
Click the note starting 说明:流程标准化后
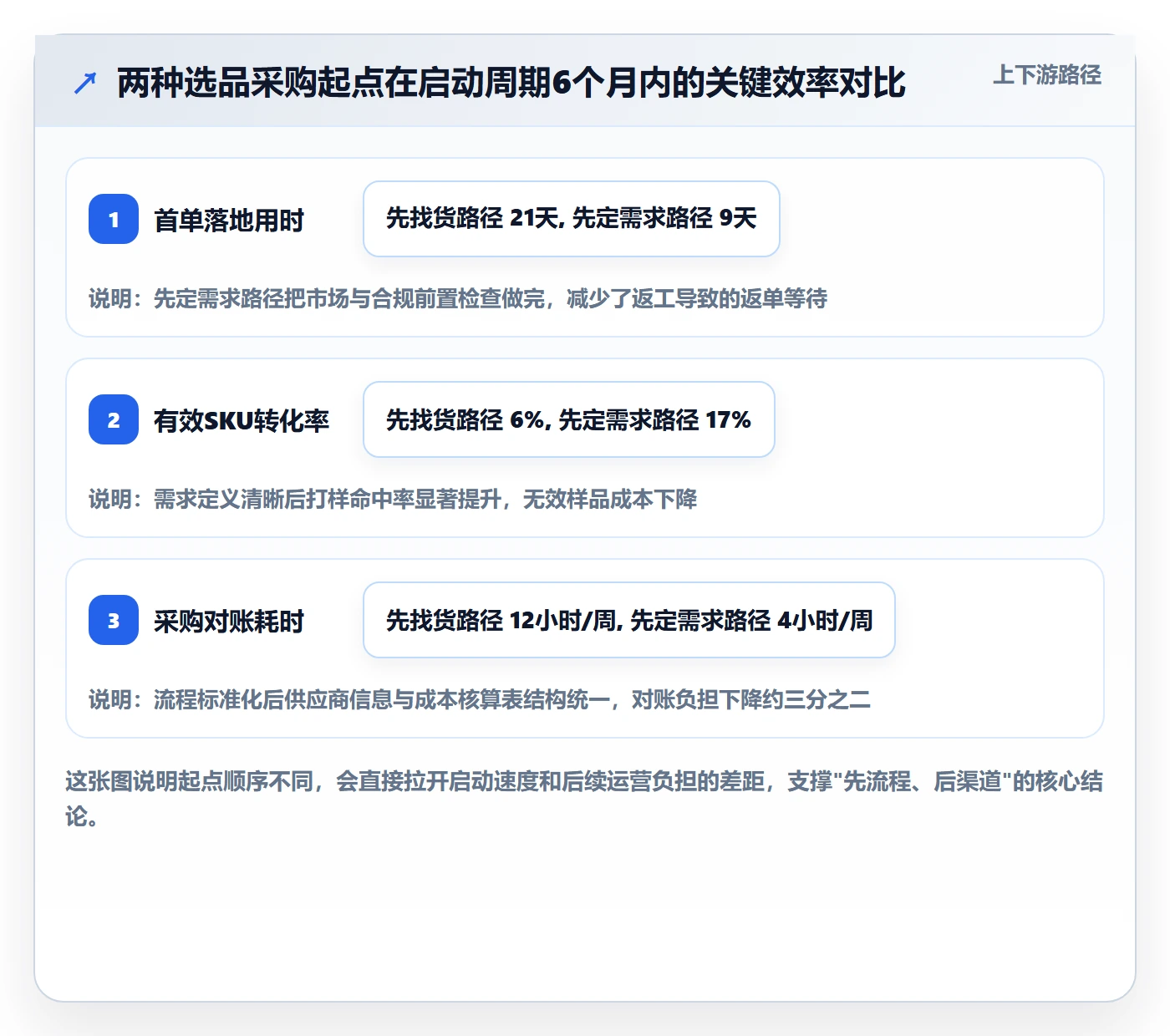pos(480,699)
